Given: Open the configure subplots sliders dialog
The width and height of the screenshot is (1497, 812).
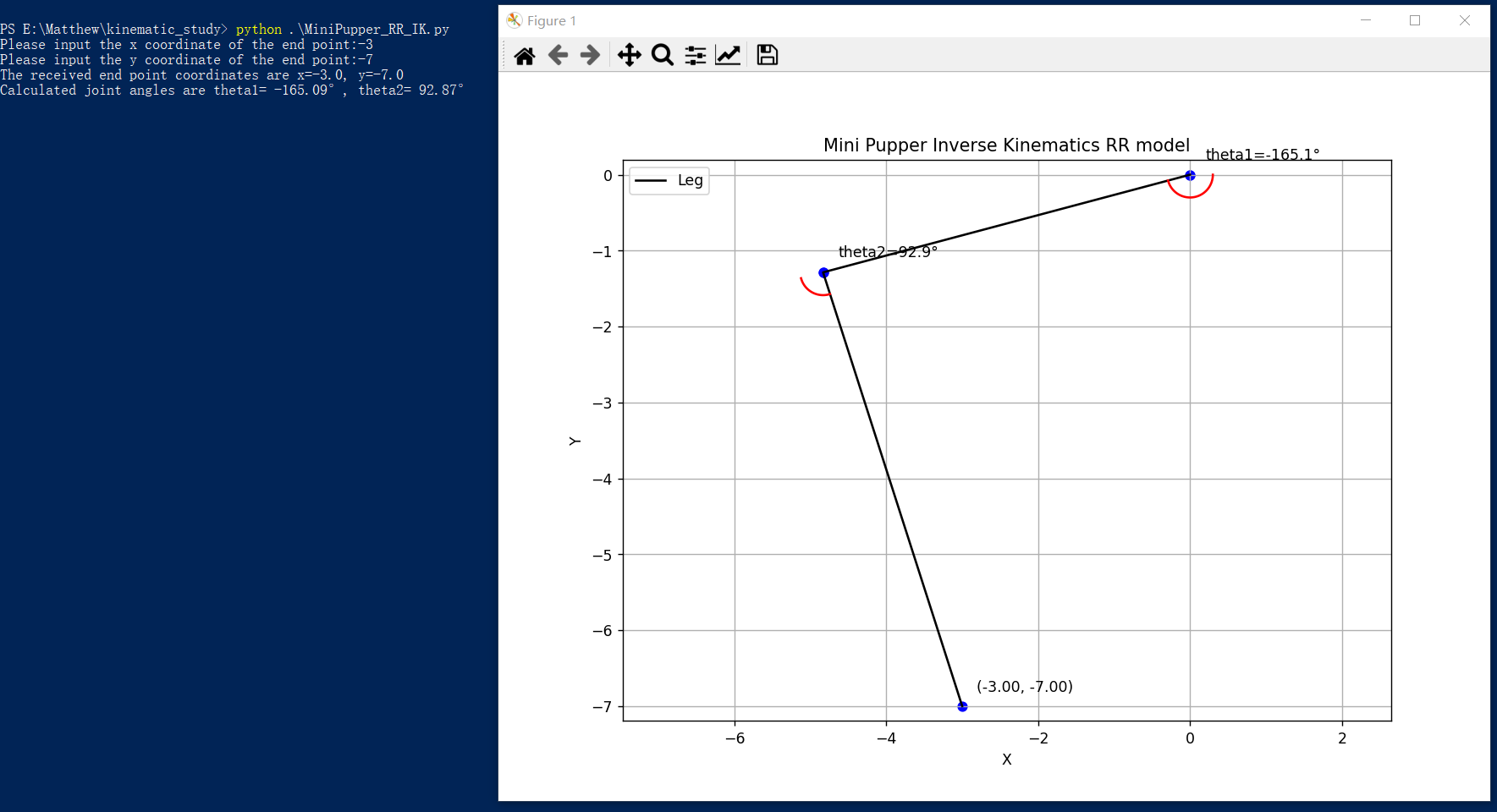Looking at the screenshot, I should [x=695, y=54].
